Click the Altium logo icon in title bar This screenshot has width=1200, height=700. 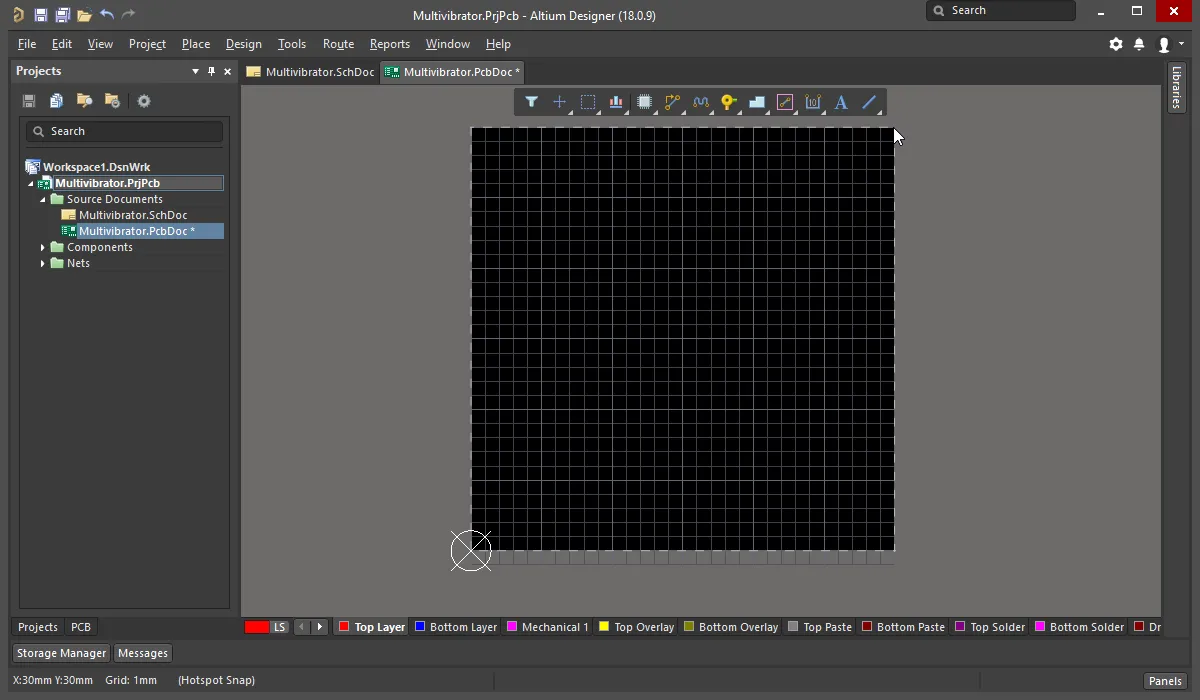point(18,15)
